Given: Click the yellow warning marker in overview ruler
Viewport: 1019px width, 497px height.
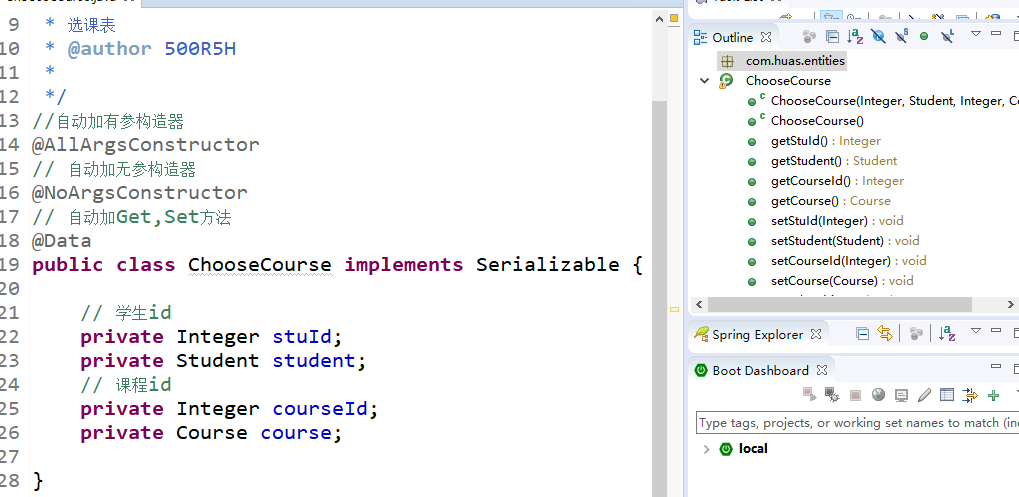Looking at the screenshot, I should click(674, 309).
